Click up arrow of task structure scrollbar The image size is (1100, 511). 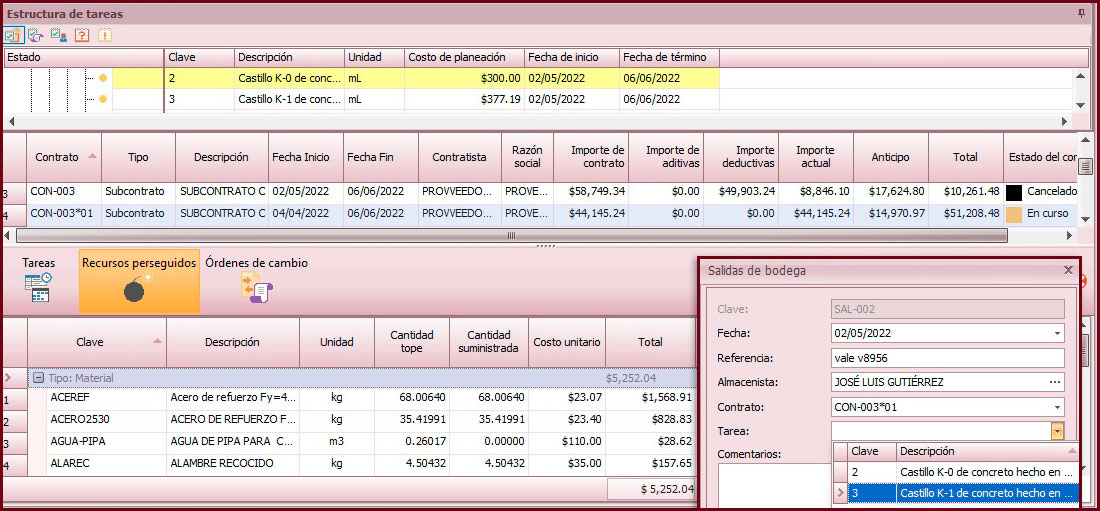tap(1083, 76)
